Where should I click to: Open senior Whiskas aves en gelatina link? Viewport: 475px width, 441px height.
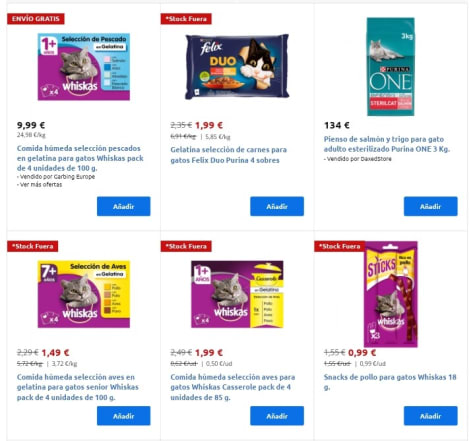pos(78,387)
